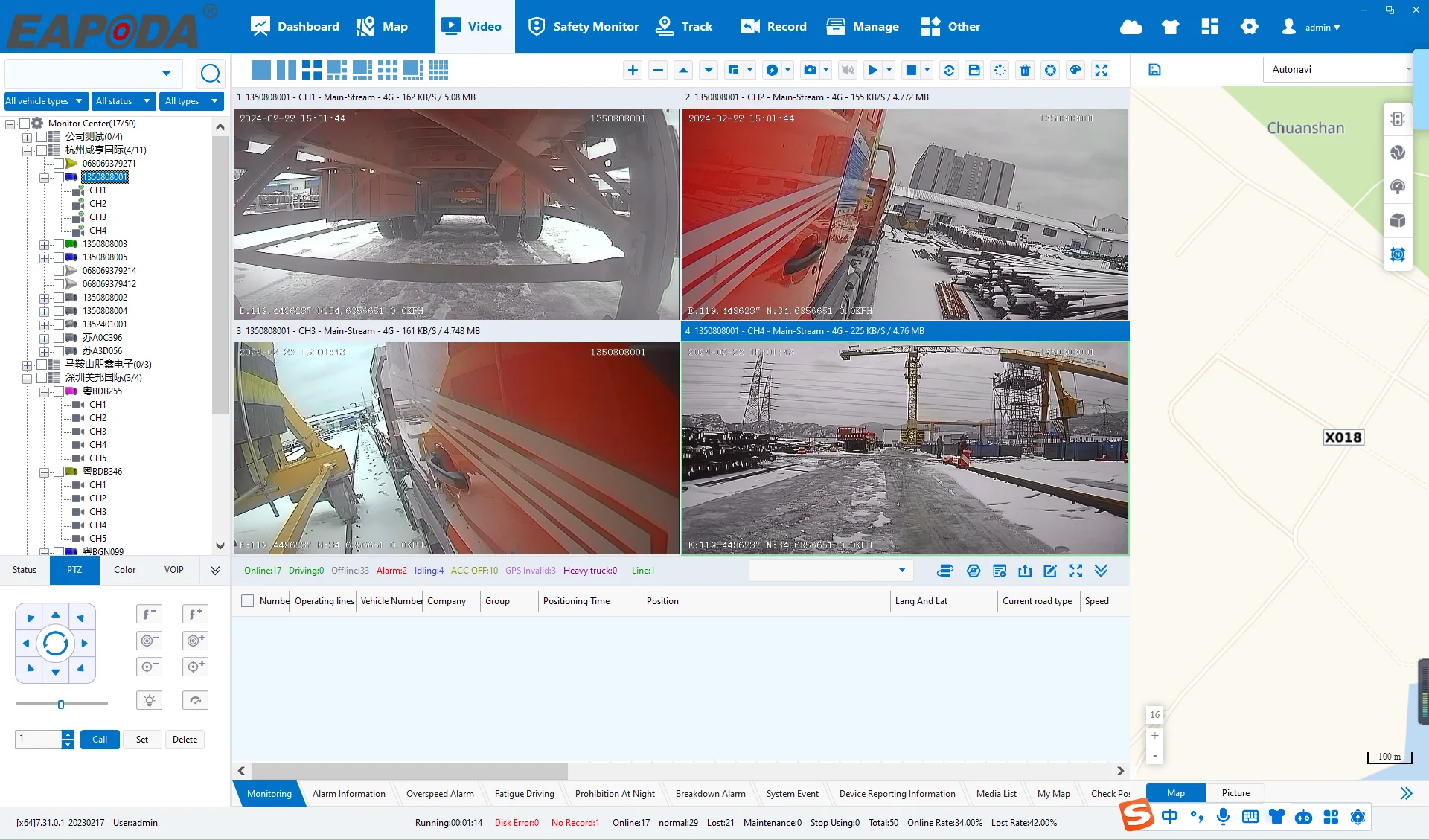Tick the Monitor Center root checkbox
This screenshot has width=1429, height=840.
pyautogui.click(x=25, y=124)
